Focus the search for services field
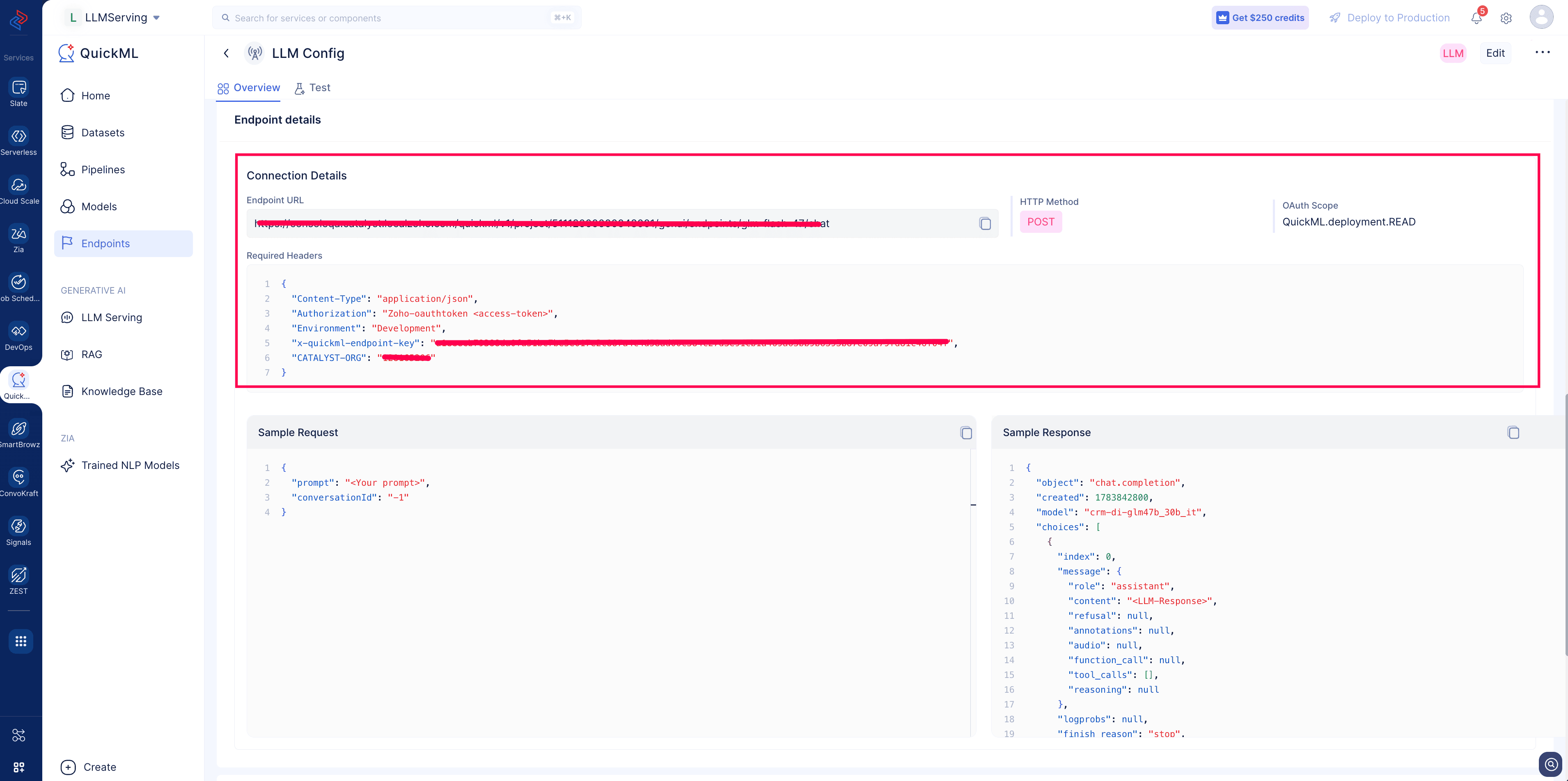The width and height of the screenshot is (1568, 781). [x=396, y=18]
